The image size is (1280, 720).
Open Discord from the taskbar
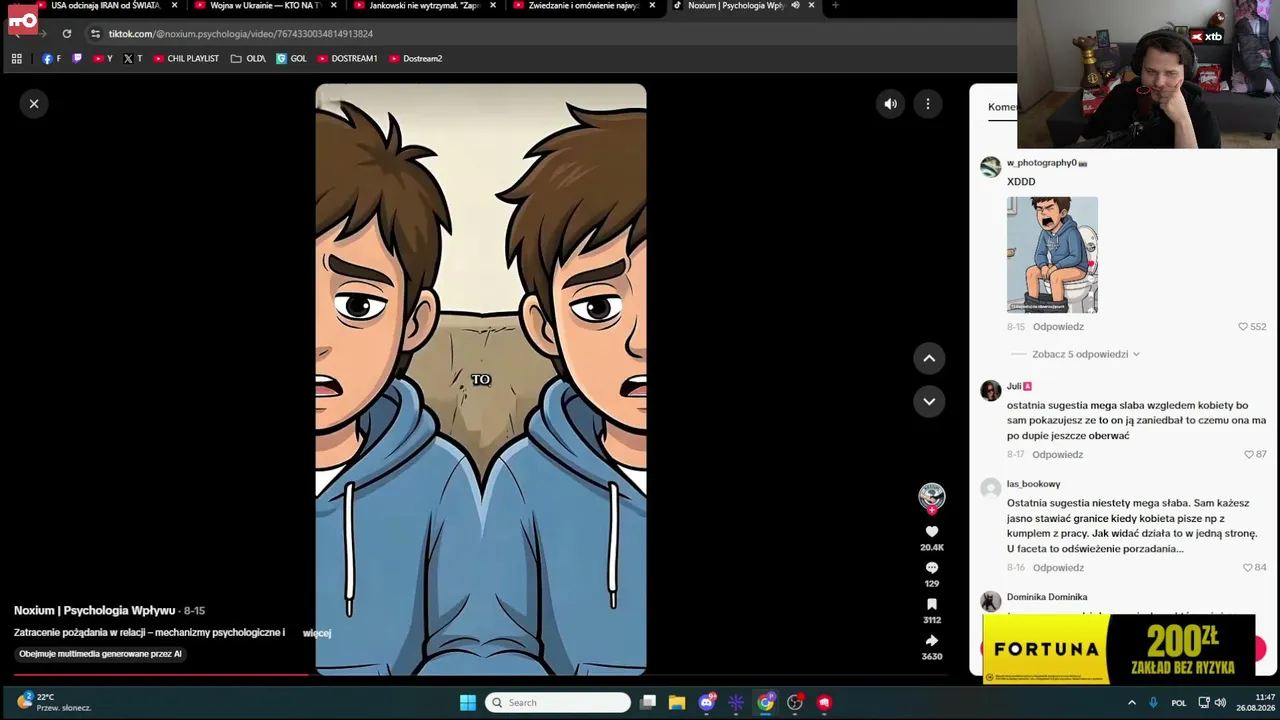707,703
